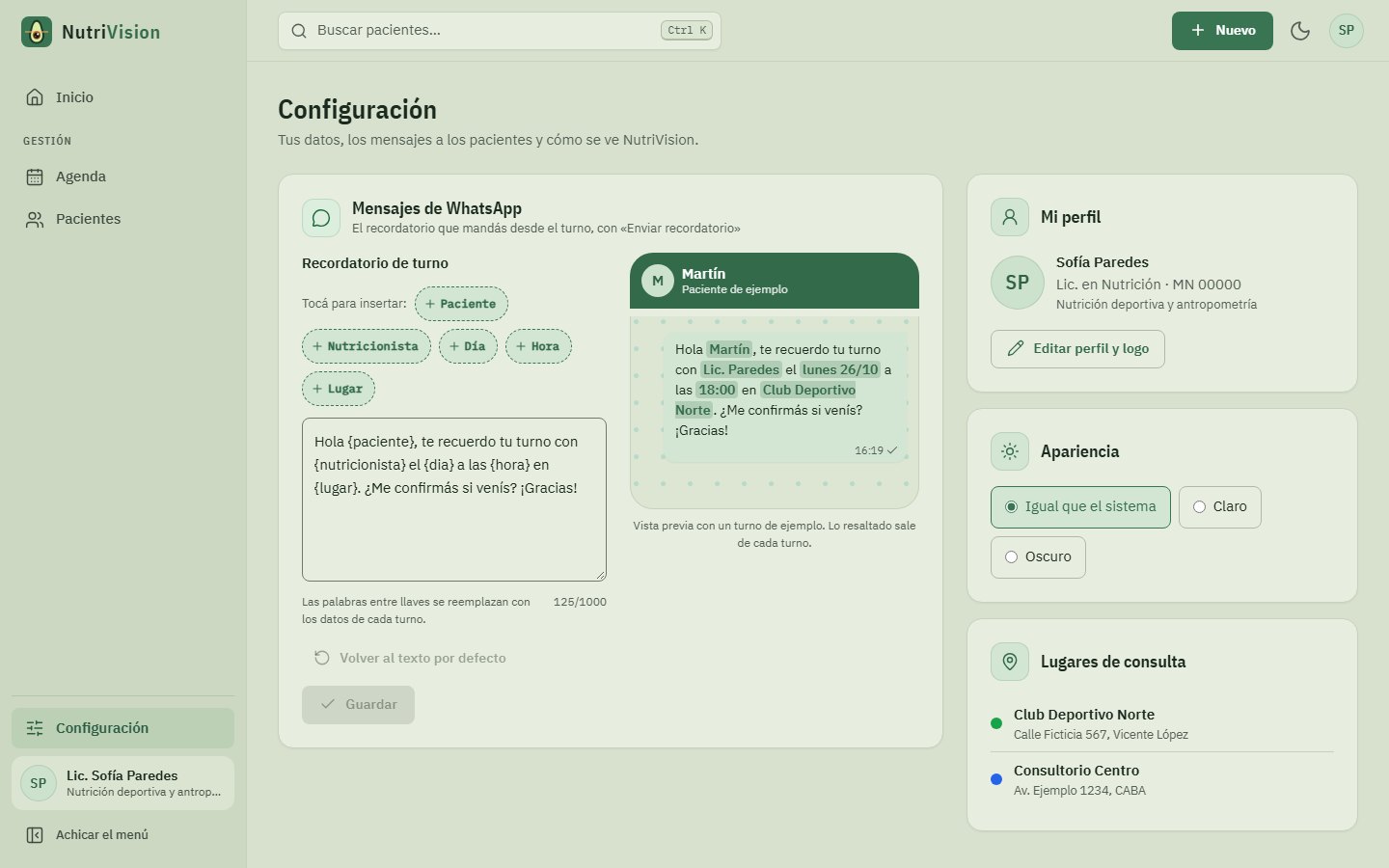Click the Martín M avatar in preview
The width and height of the screenshot is (1389, 868).
[658, 281]
